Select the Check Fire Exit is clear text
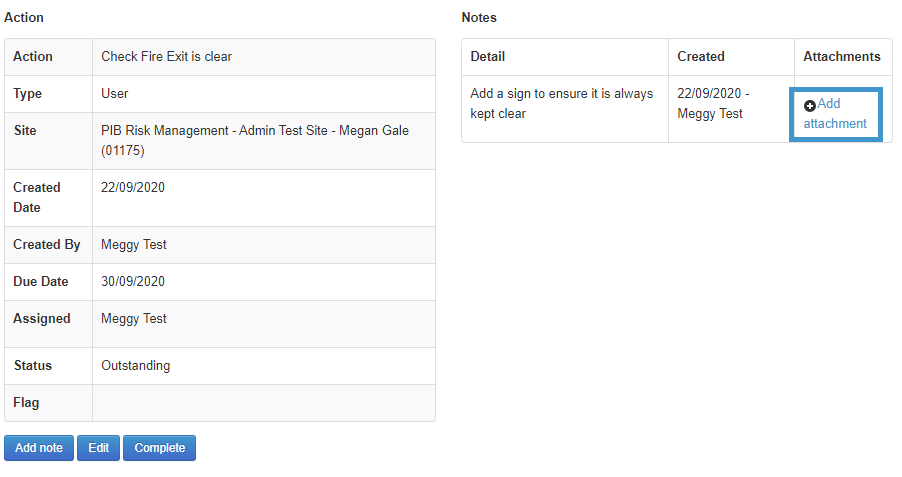 [x=166, y=56]
